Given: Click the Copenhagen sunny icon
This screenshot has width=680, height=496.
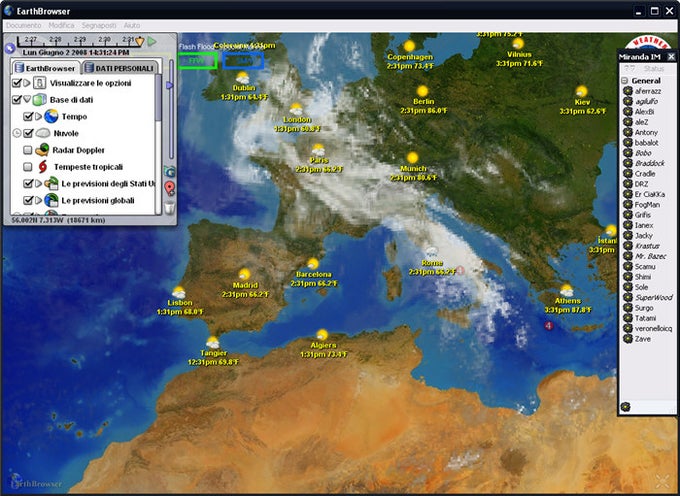Looking at the screenshot, I should (409, 46).
